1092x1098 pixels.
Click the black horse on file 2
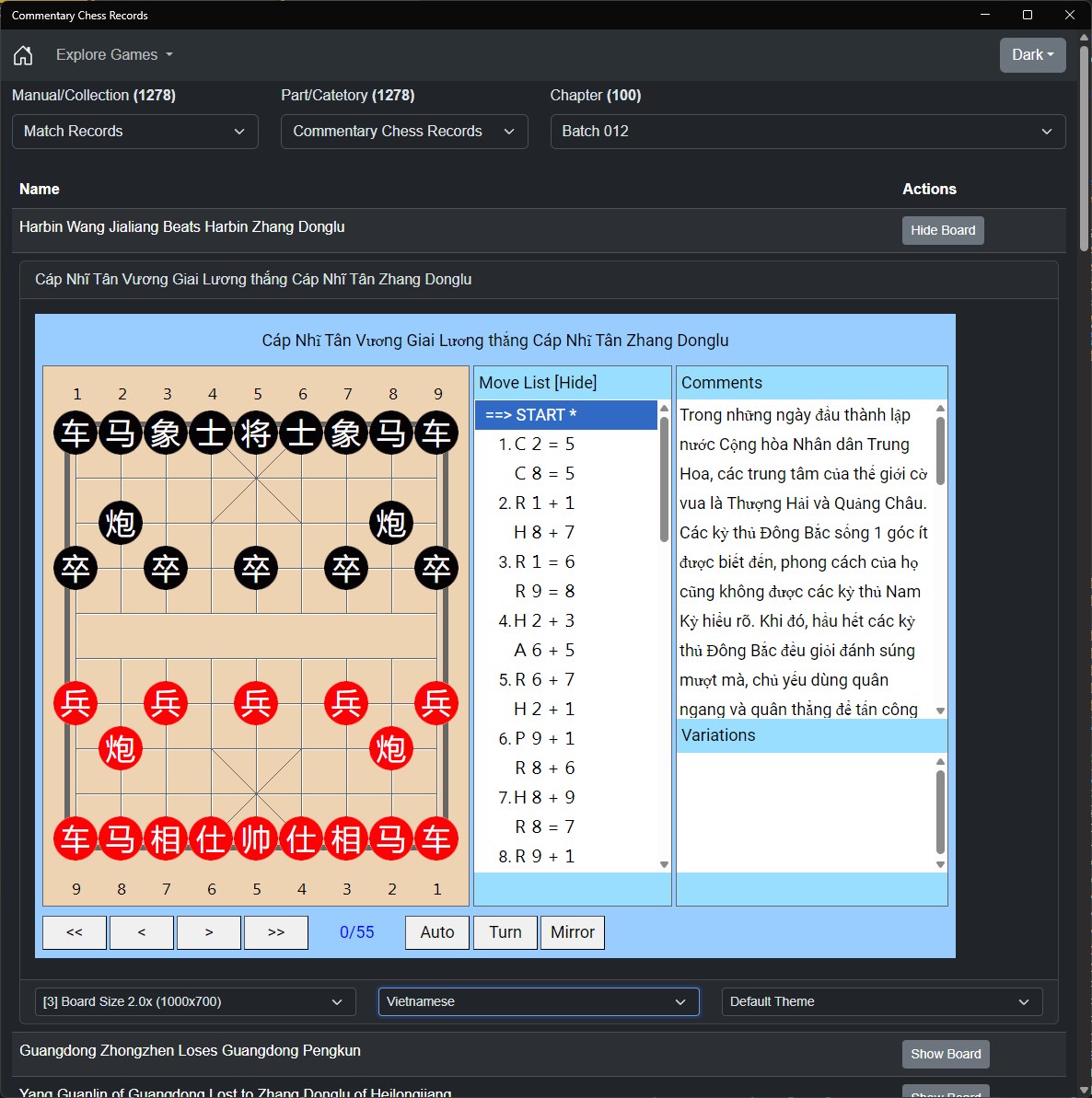pos(121,433)
